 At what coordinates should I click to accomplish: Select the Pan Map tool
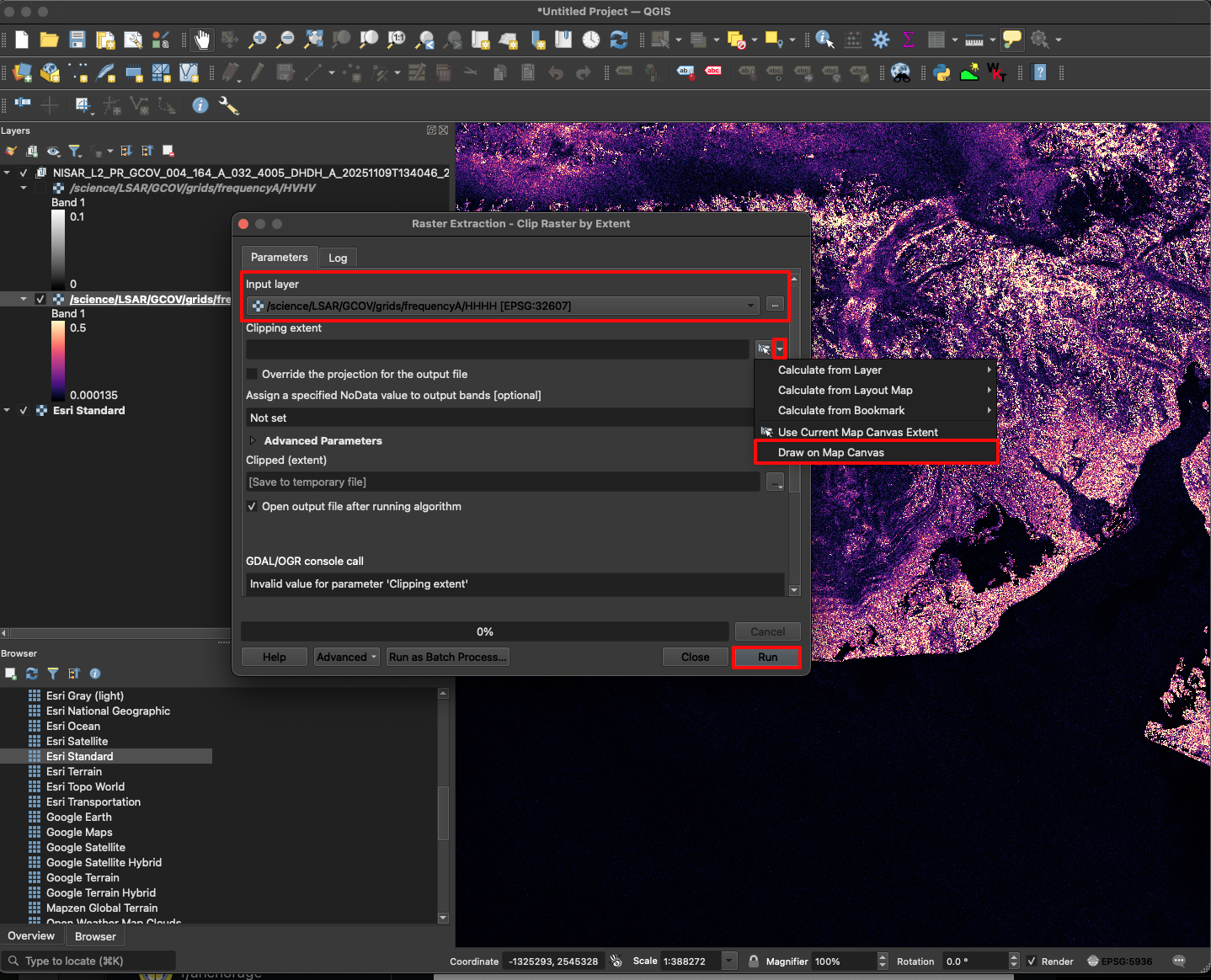[x=201, y=40]
